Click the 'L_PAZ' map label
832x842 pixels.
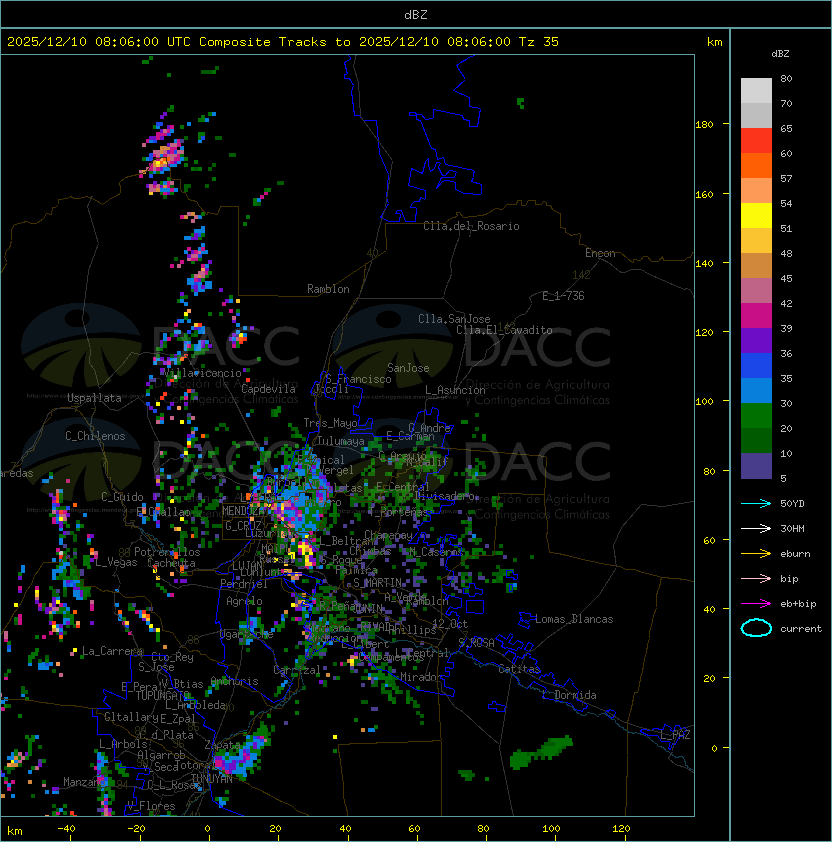point(675,735)
